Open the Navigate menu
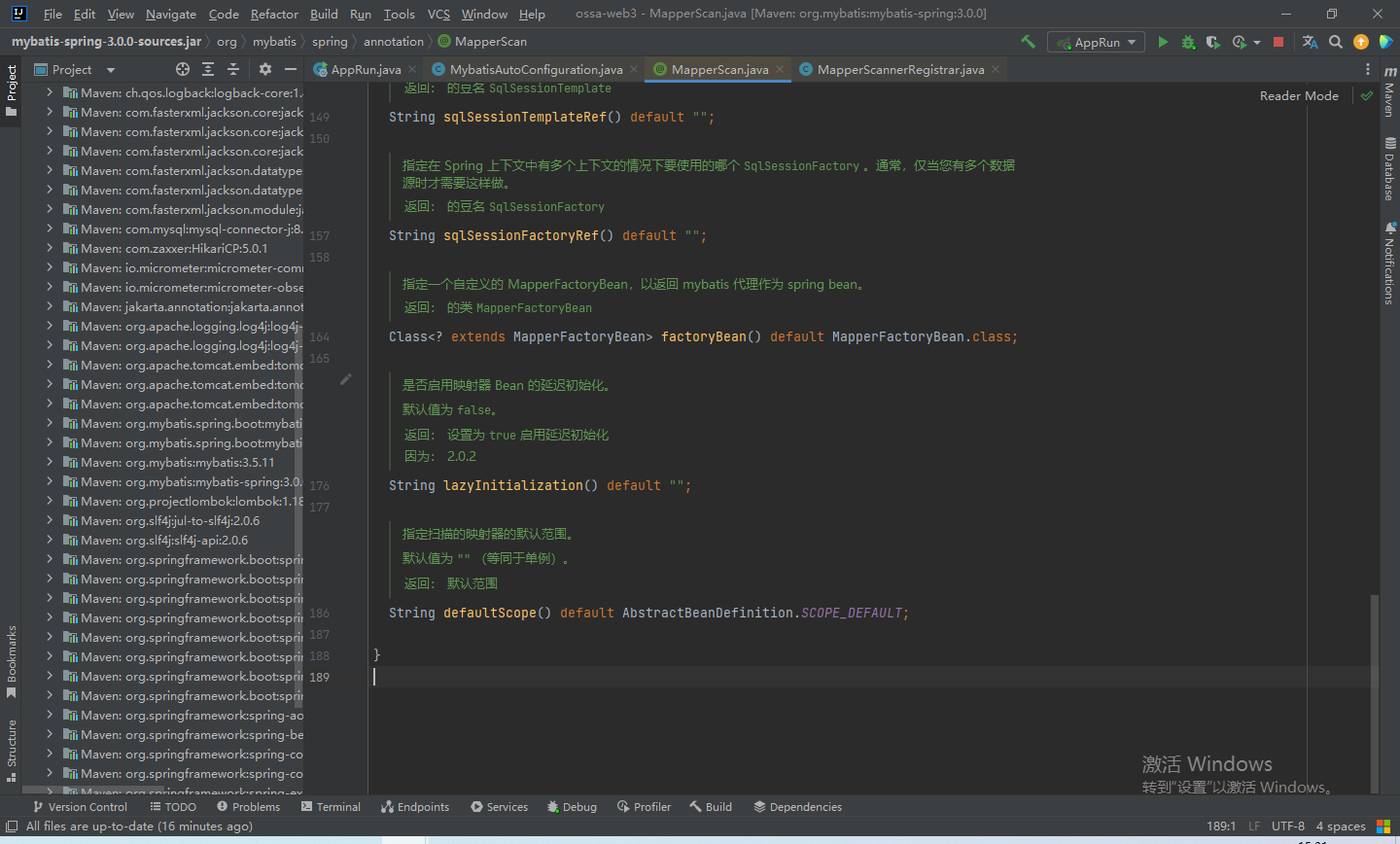This screenshot has height=844, width=1400. [x=171, y=14]
